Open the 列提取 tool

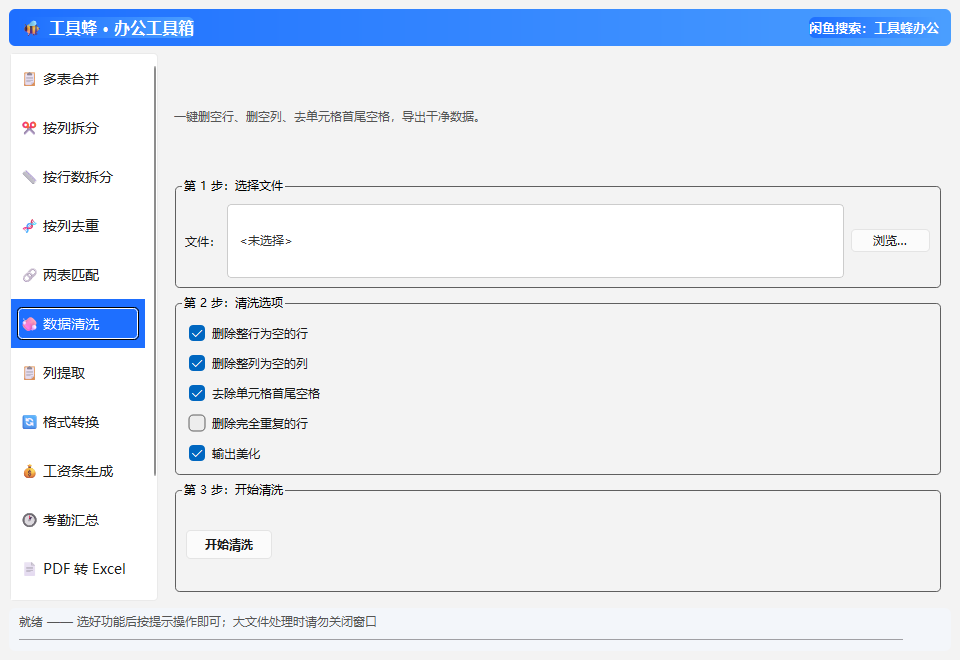(x=78, y=373)
